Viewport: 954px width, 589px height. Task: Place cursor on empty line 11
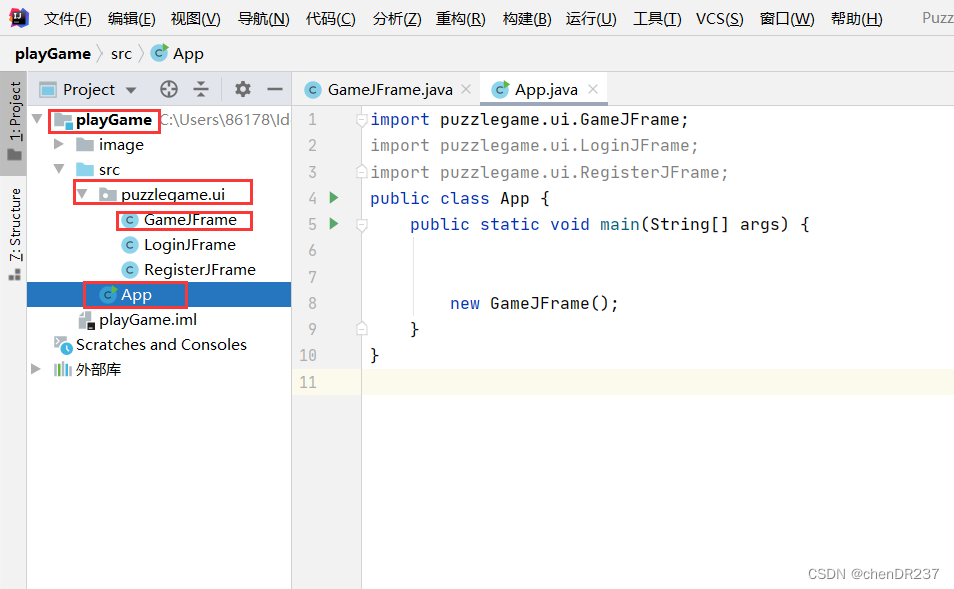pos(657,383)
